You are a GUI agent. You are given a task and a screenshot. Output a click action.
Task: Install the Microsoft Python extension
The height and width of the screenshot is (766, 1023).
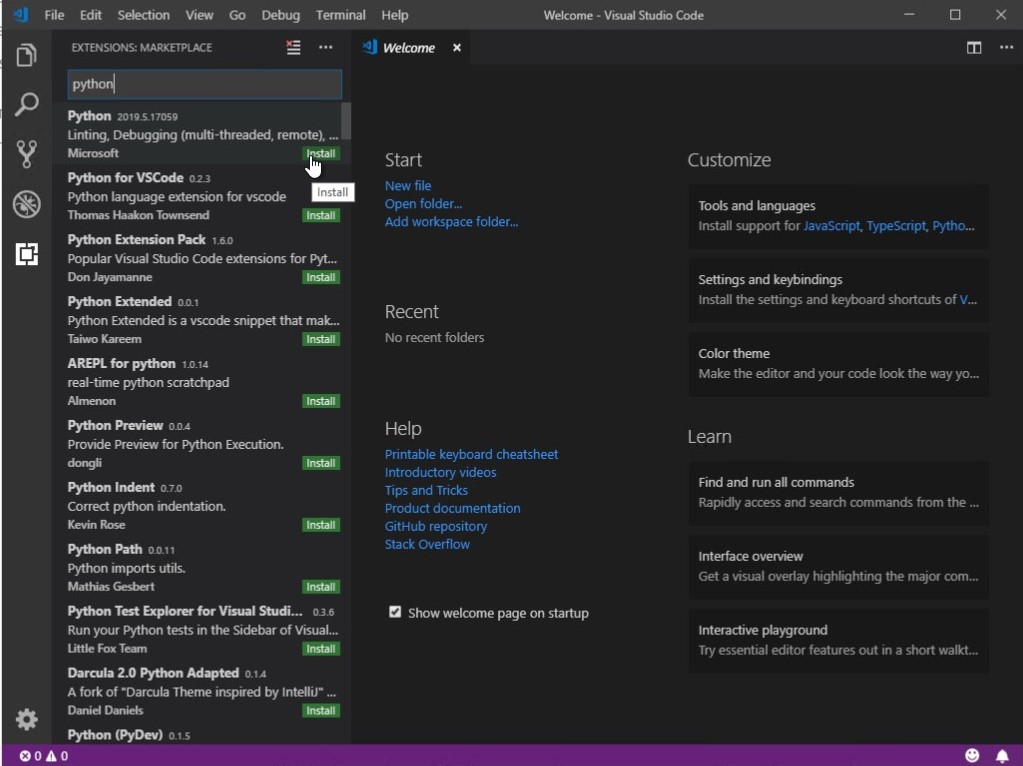pos(321,153)
